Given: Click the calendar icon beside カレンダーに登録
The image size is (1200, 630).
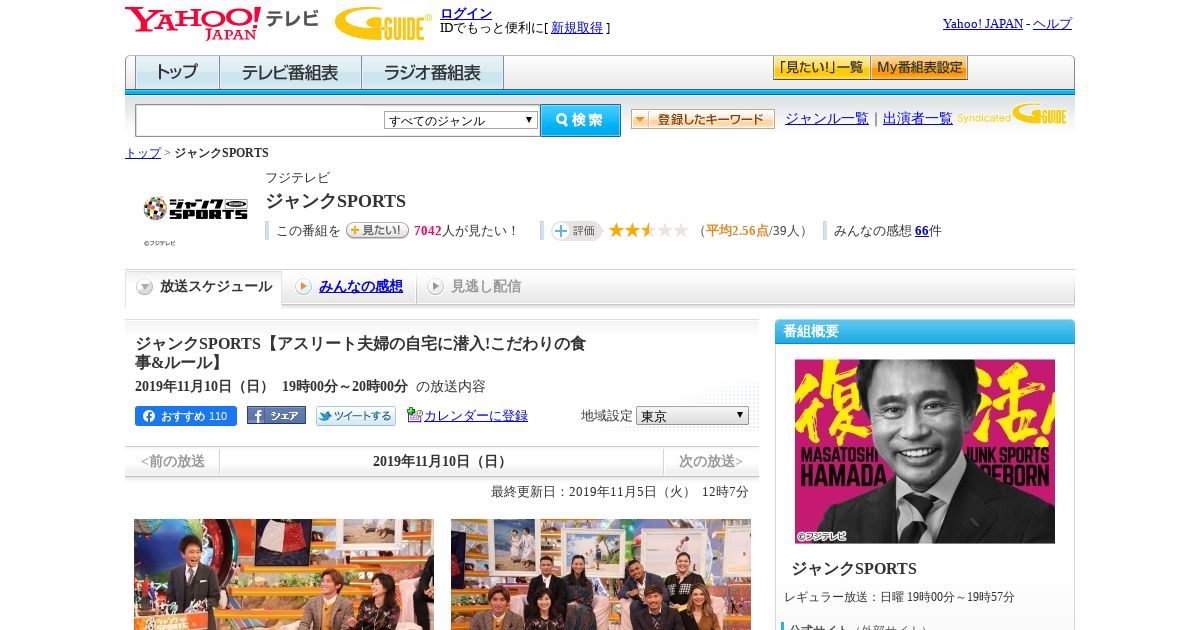Looking at the screenshot, I should (414, 415).
